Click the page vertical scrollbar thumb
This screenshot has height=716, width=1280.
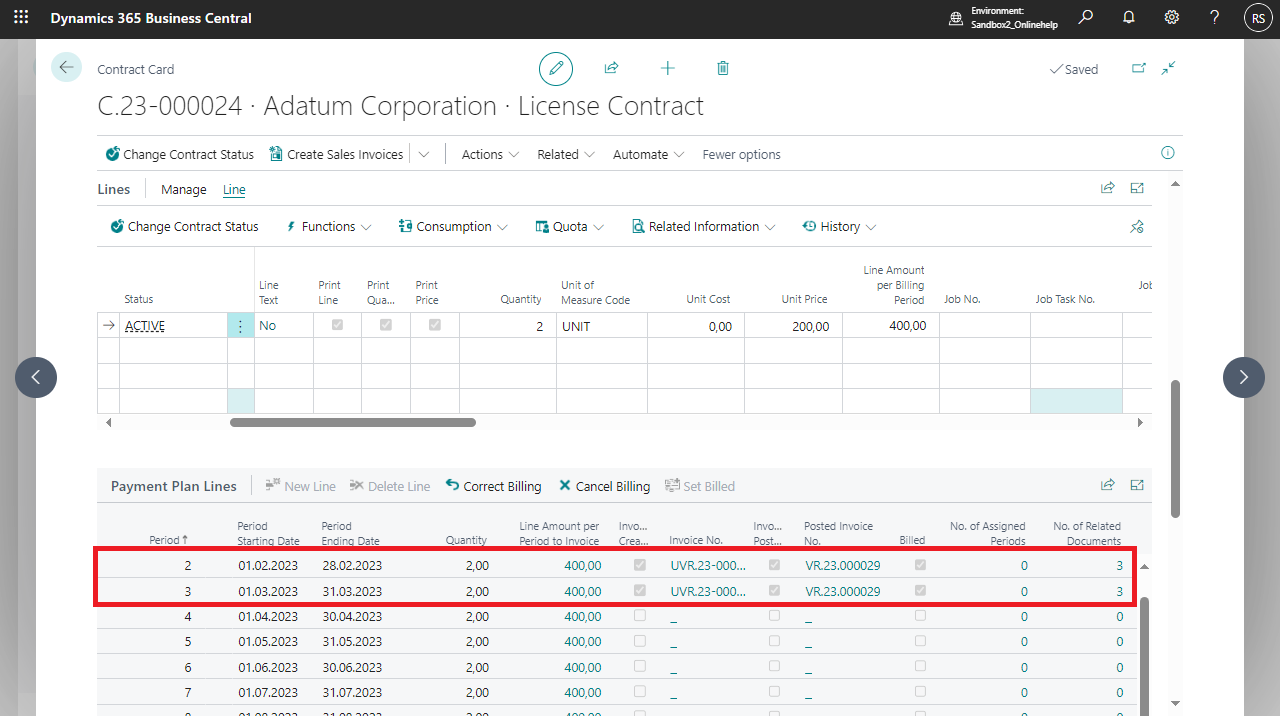(1175, 448)
